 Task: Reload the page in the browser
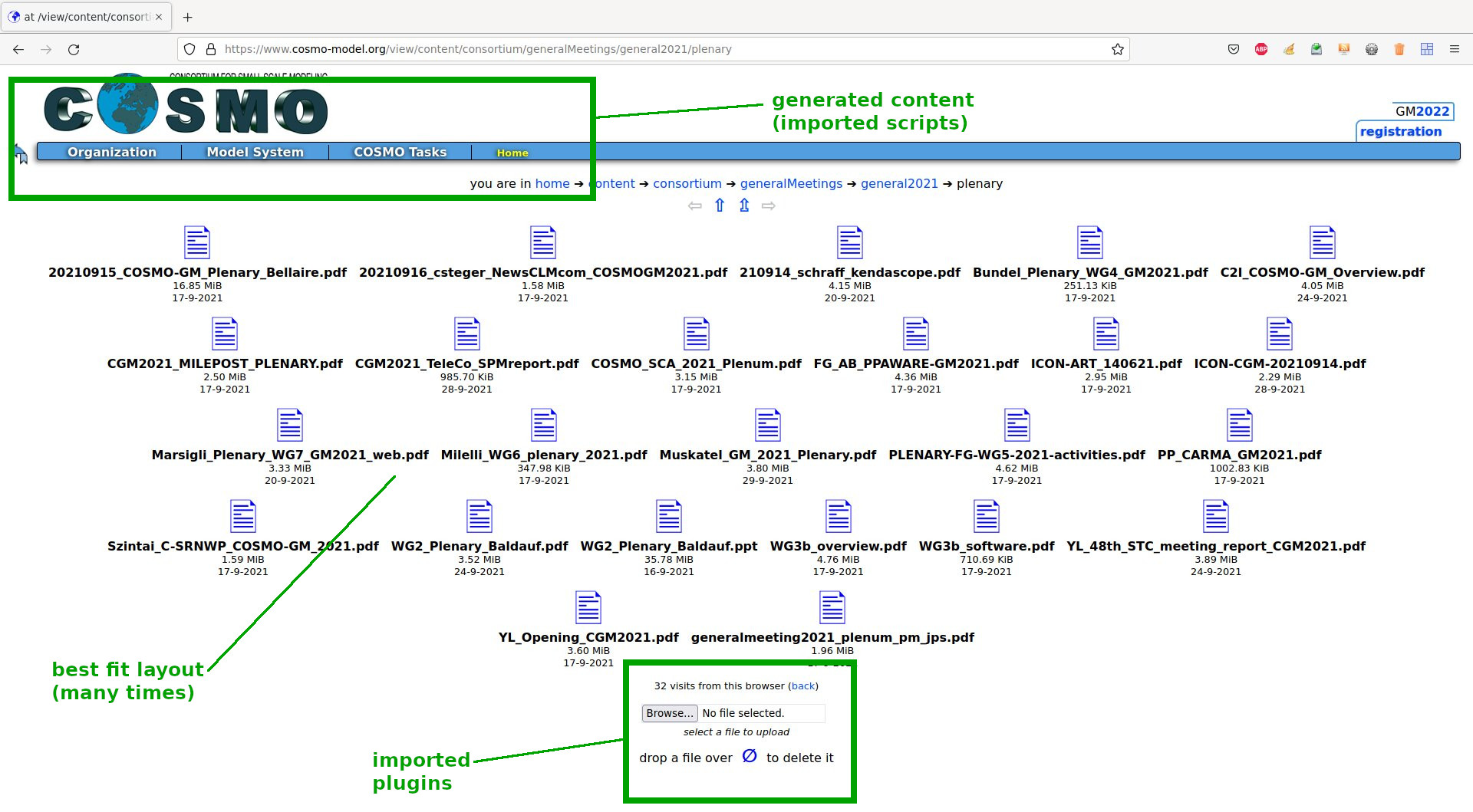(x=74, y=49)
